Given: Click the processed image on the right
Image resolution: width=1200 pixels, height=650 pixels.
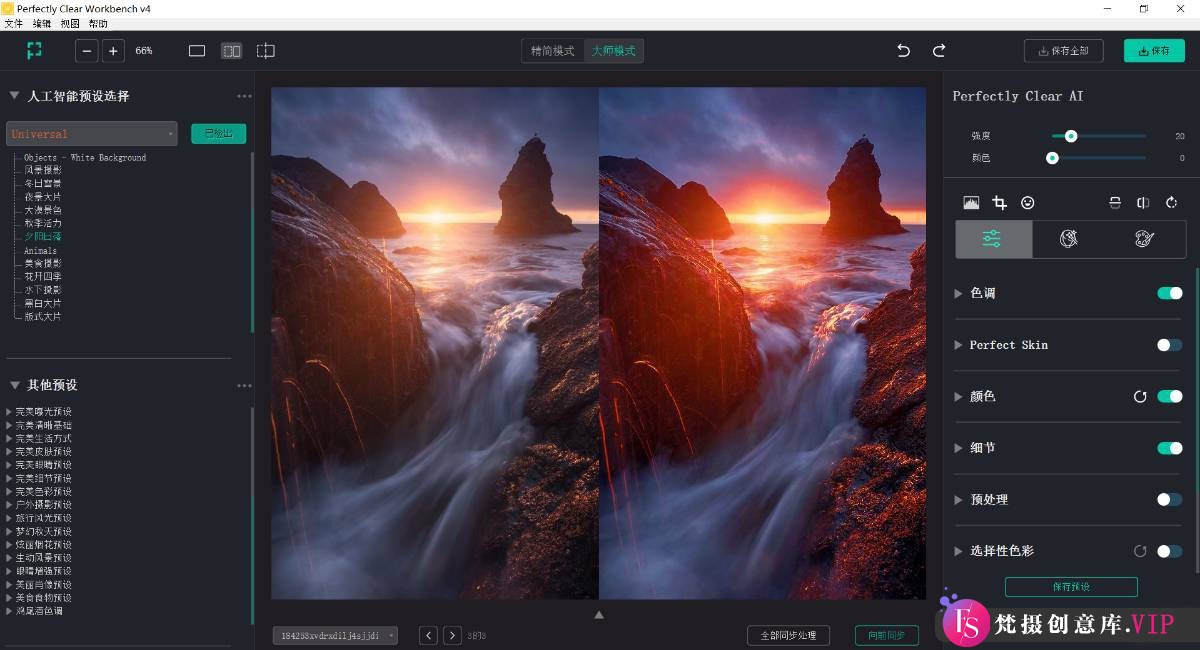Looking at the screenshot, I should click(x=762, y=343).
